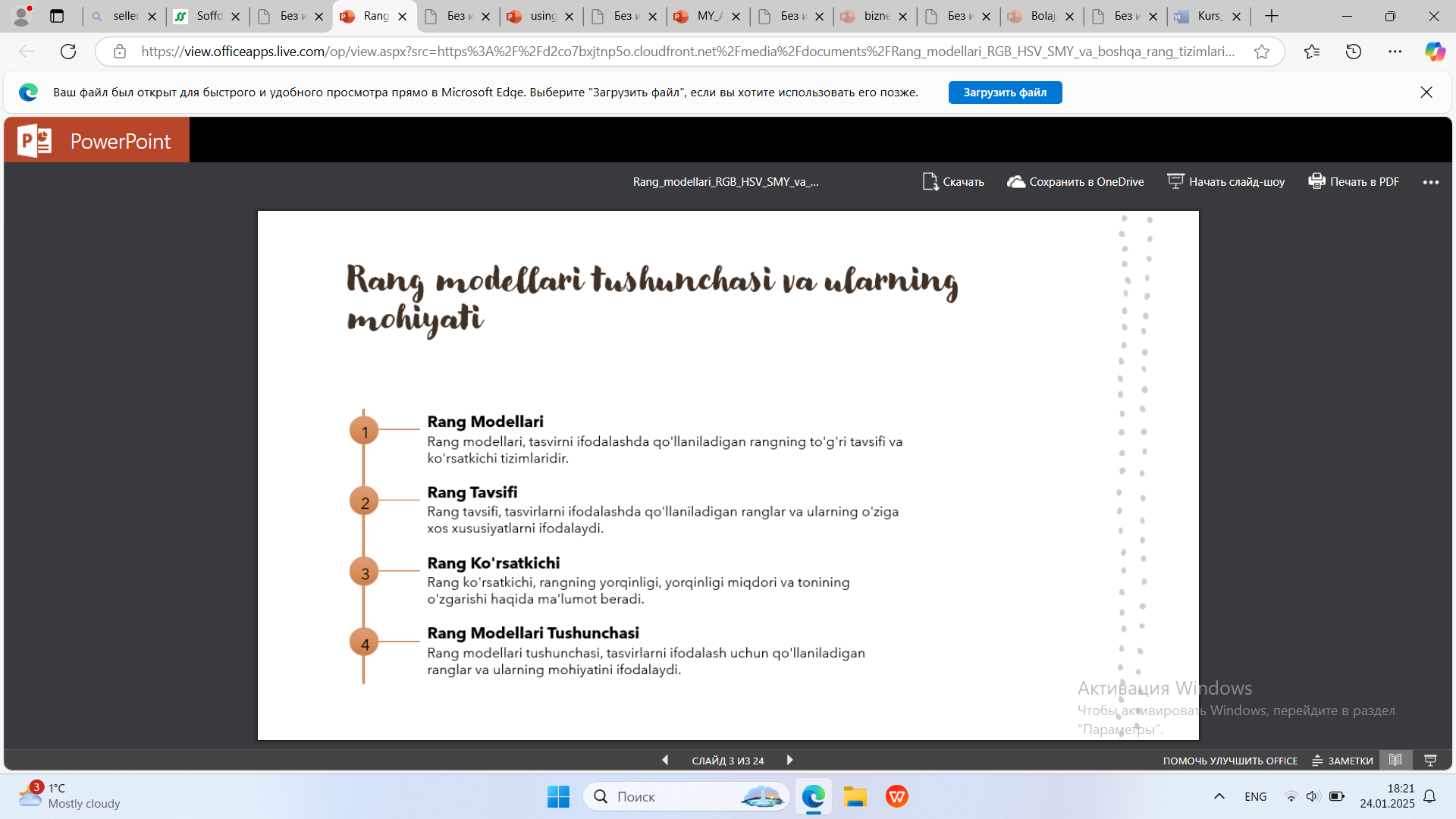Screen dimensions: 1456x819
Task: Close the Rang tab
Action: [402, 16]
